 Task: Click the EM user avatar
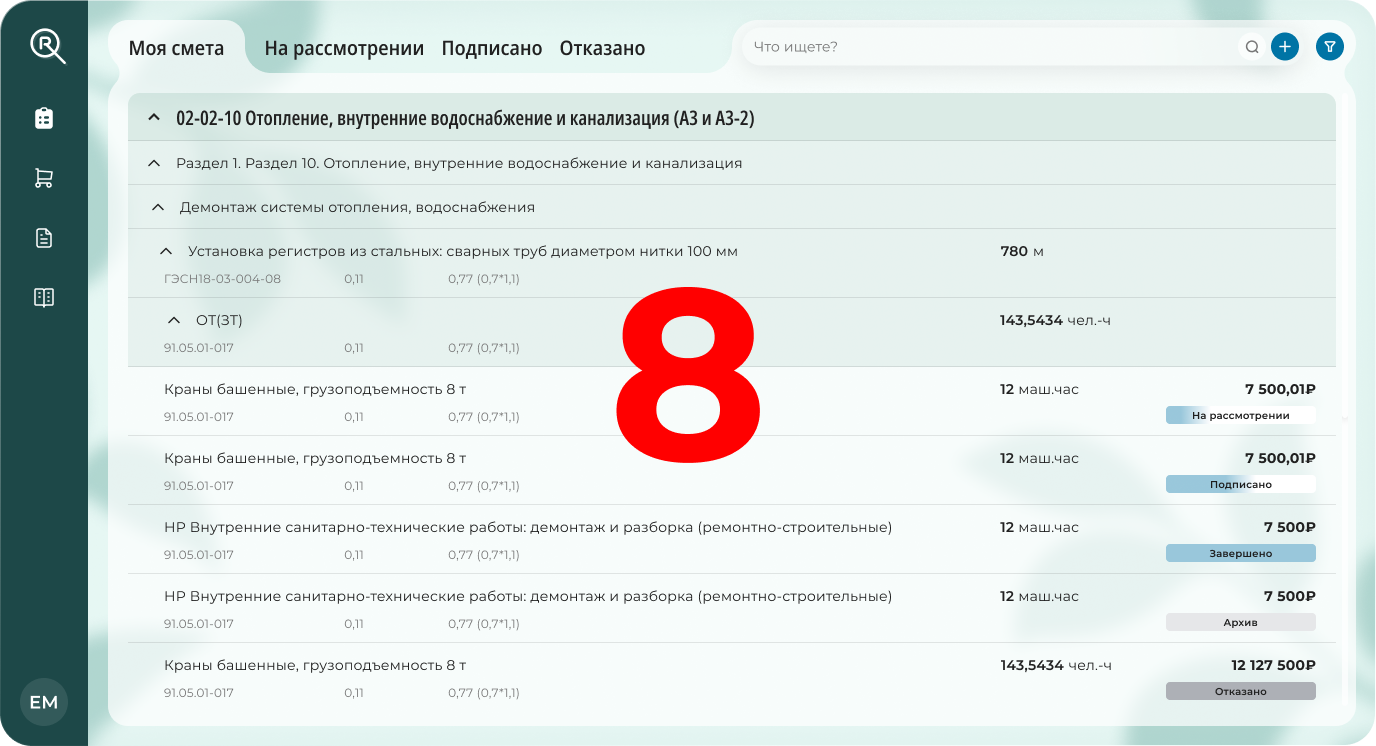[44, 702]
